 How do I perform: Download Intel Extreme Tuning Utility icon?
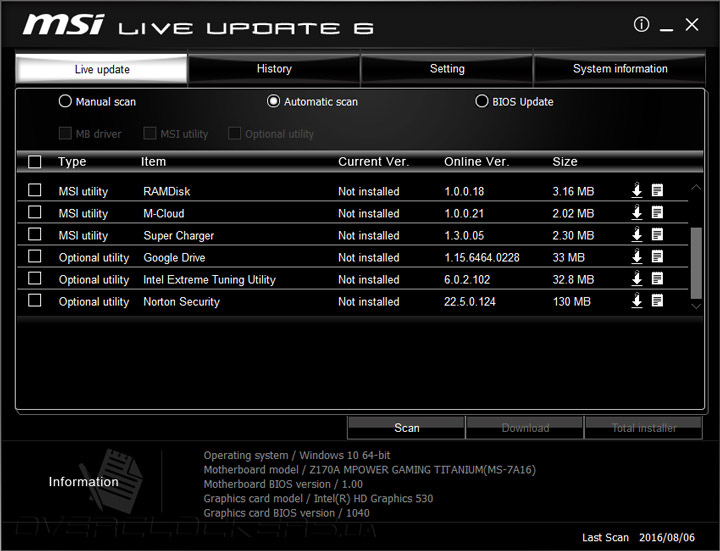click(x=637, y=278)
